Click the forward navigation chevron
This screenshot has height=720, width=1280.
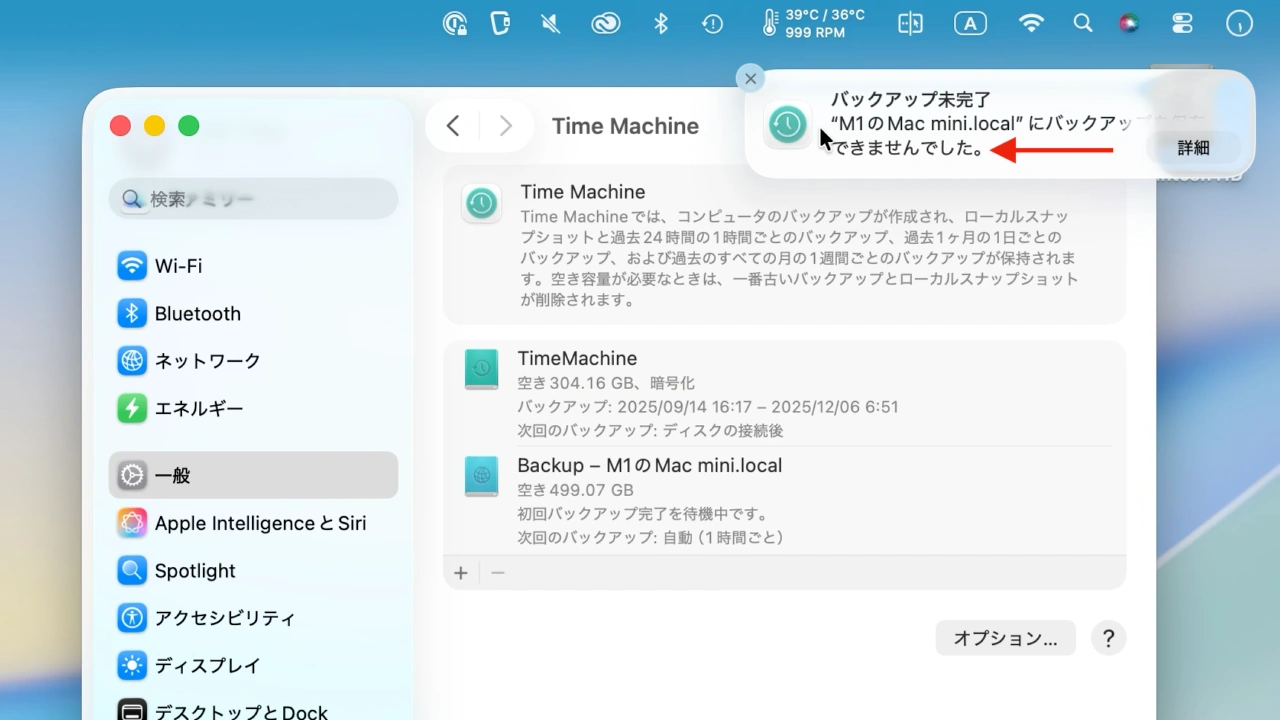tap(505, 125)
